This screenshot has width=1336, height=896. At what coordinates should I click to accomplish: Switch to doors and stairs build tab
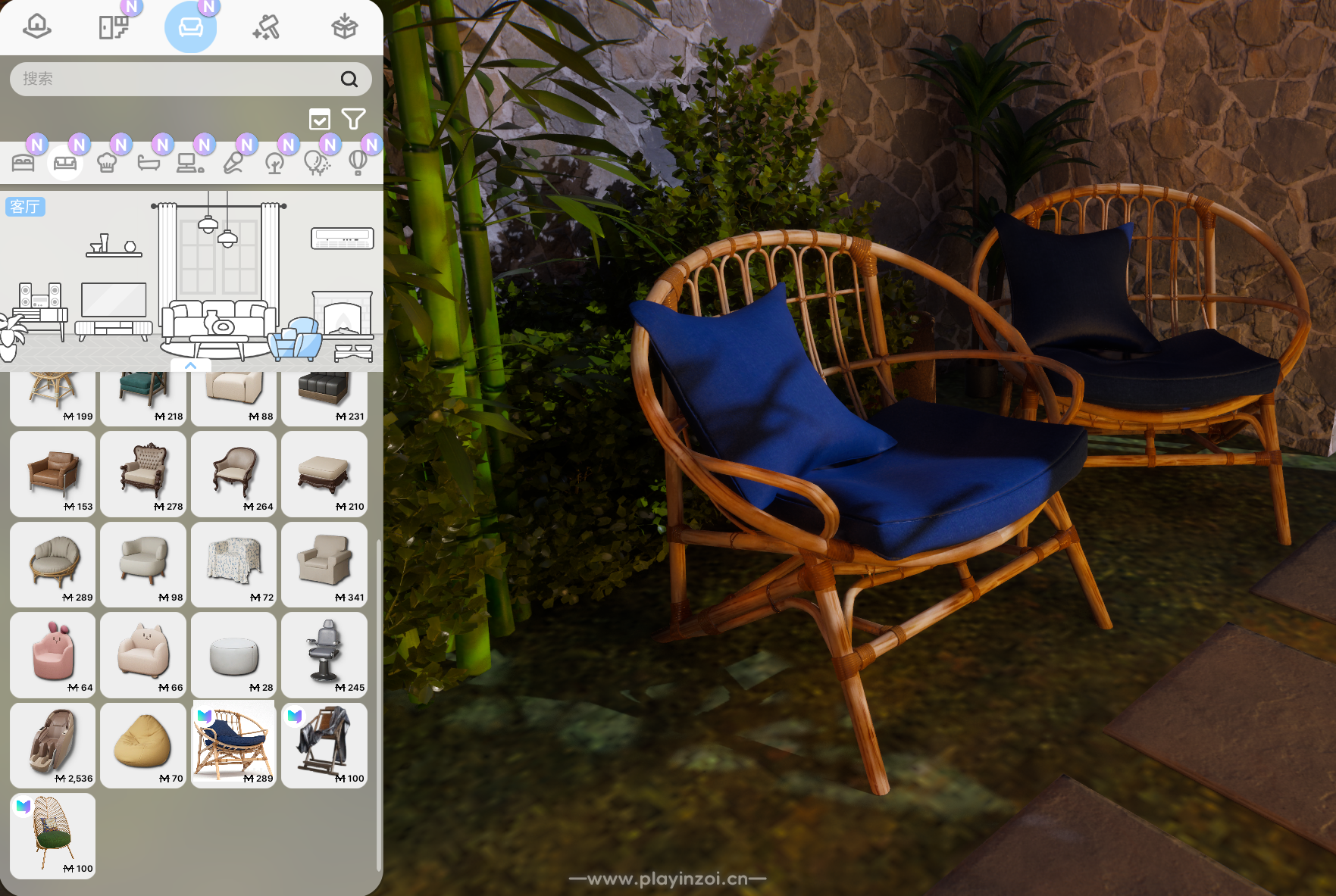pyautogui.click(x=114, y=27)
